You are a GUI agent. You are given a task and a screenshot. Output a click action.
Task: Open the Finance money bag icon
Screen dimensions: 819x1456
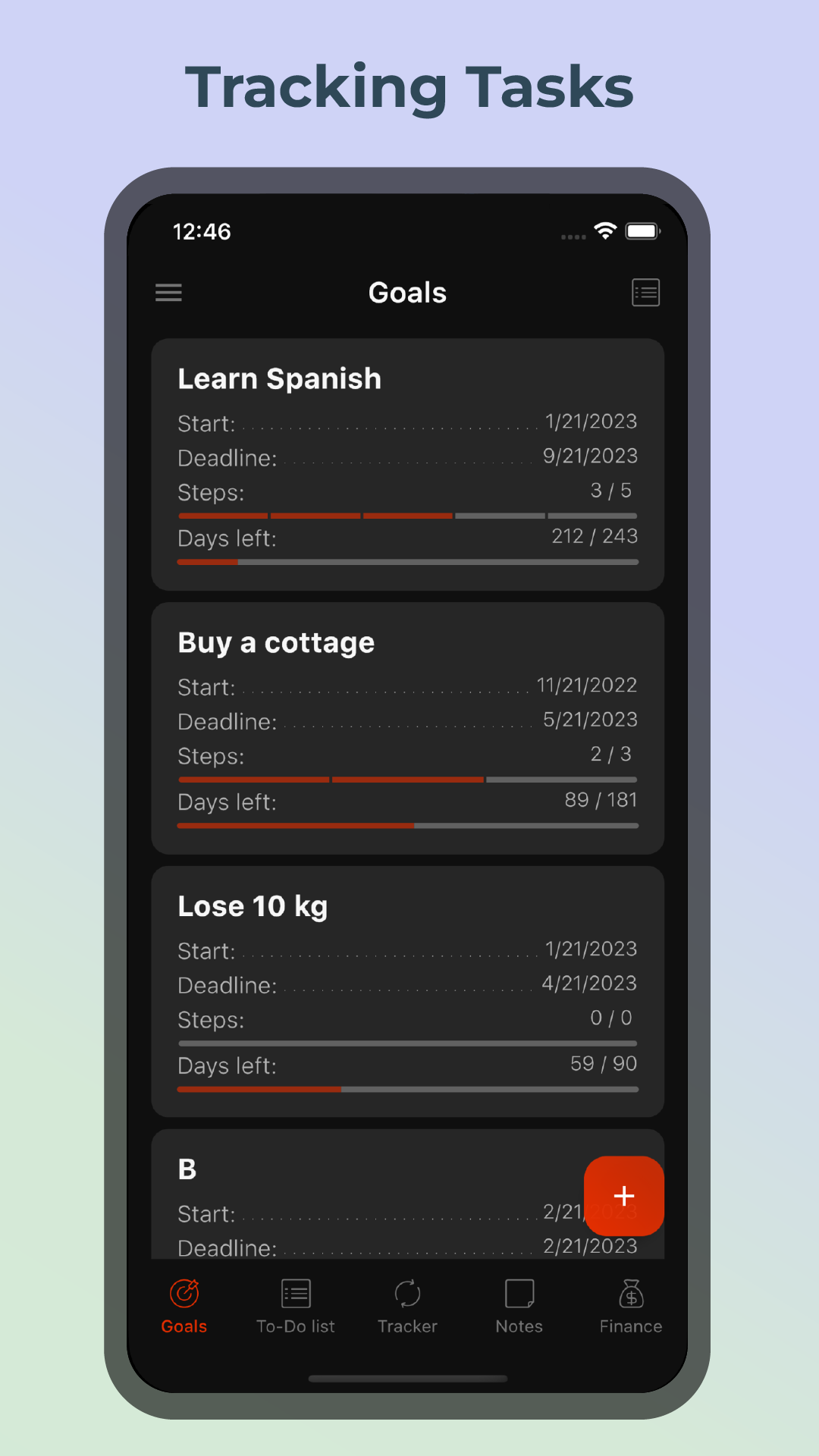[x=631, y=1294]
